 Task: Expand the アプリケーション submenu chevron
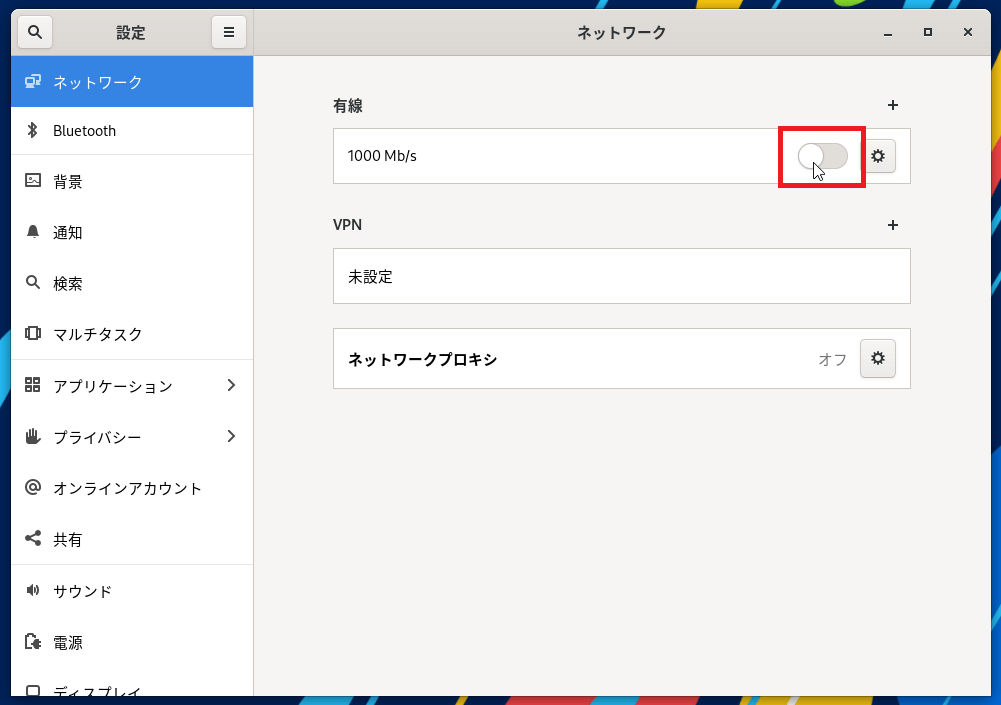(231, 385)
